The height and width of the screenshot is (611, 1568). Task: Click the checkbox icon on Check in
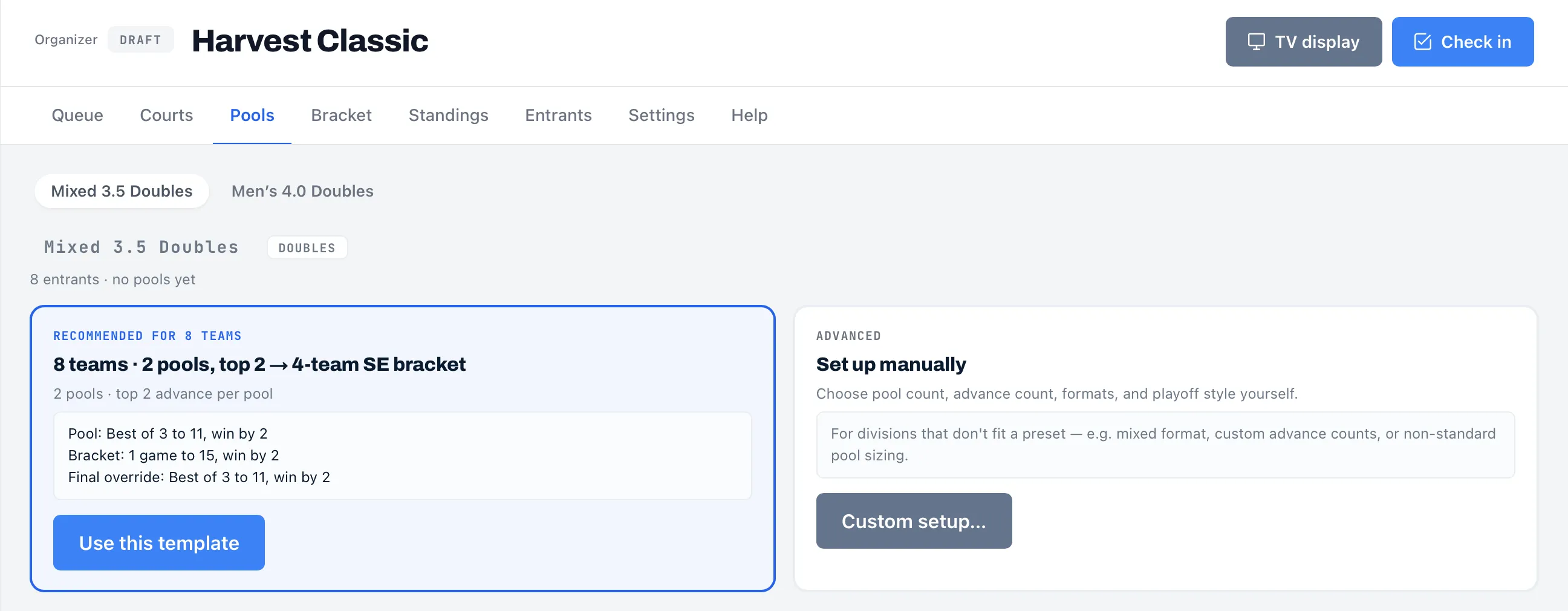pos(1422,41)
